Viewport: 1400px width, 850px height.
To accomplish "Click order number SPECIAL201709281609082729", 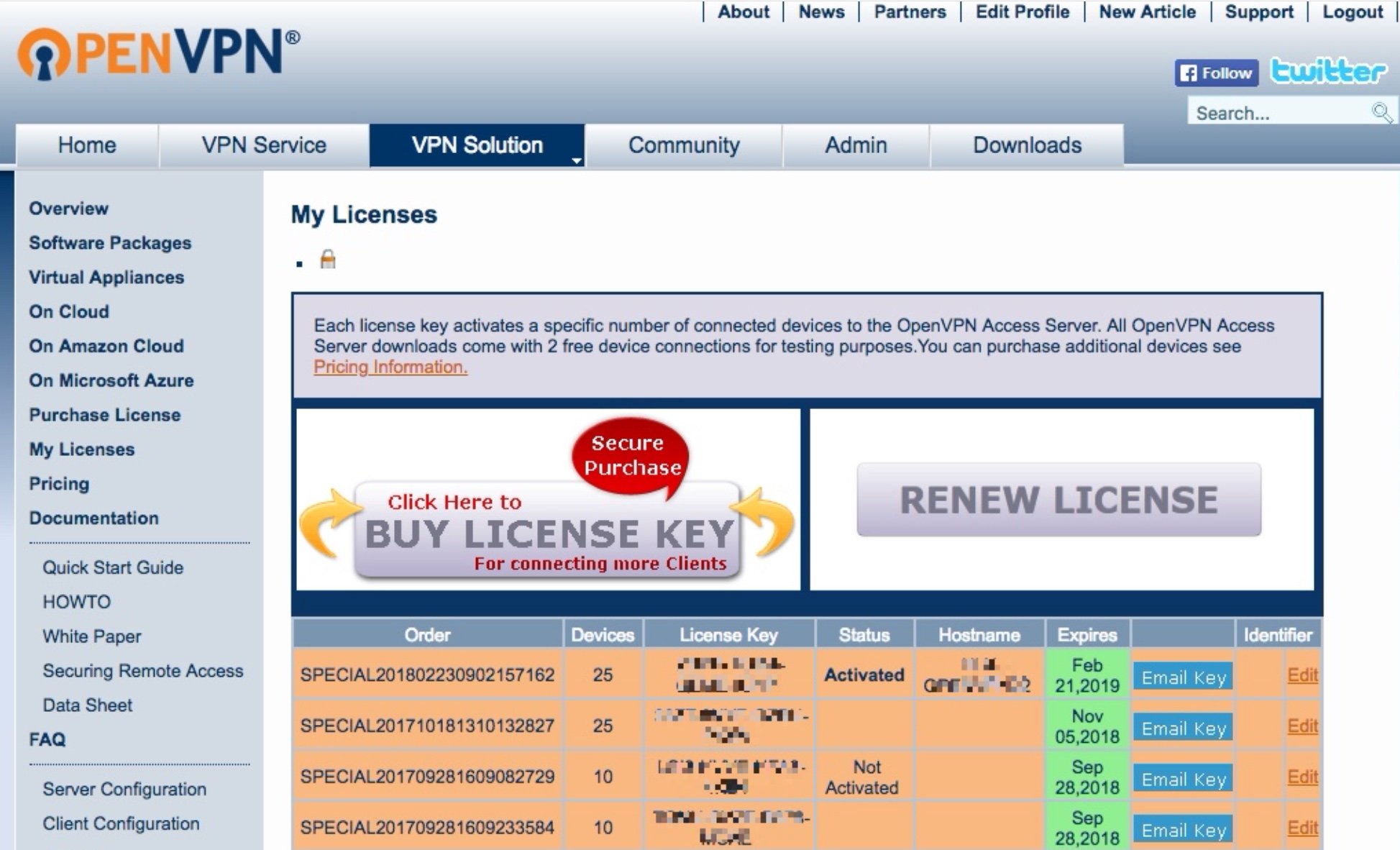I will (x=427, y=777).
